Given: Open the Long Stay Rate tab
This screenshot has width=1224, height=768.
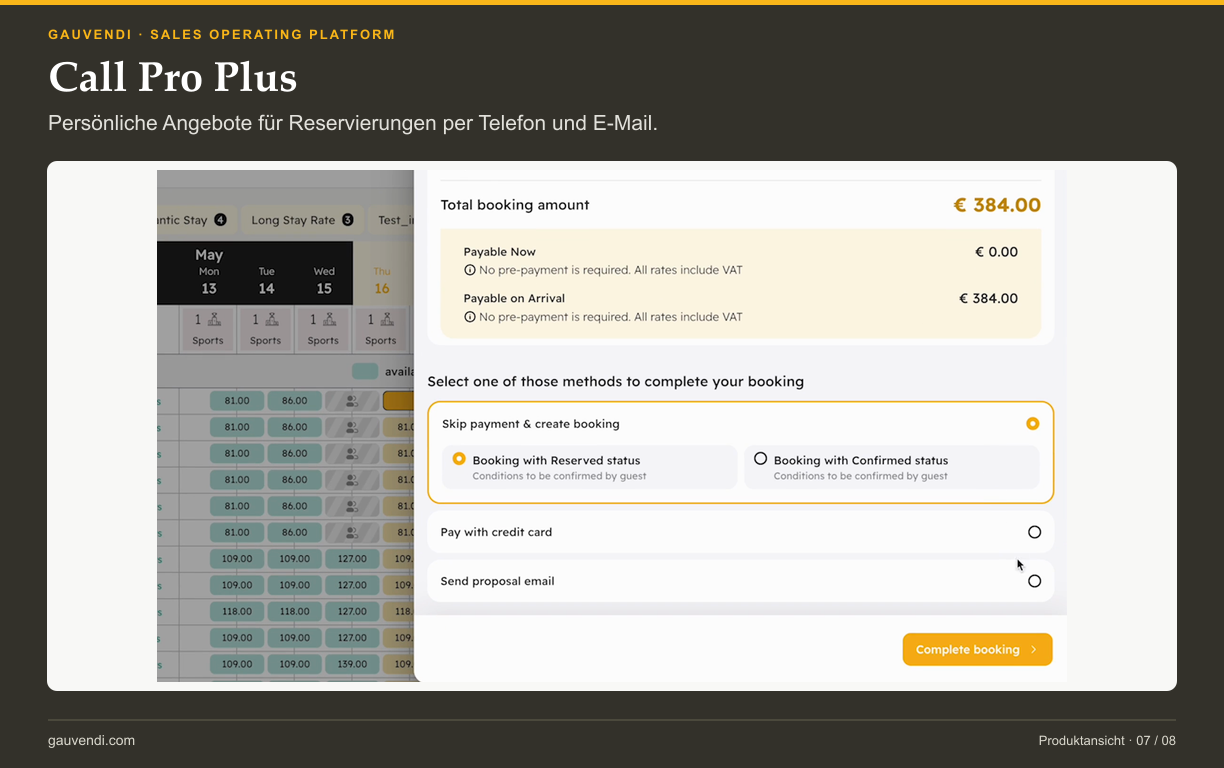Looking at the screenshot, I should (x=302, y=220).
